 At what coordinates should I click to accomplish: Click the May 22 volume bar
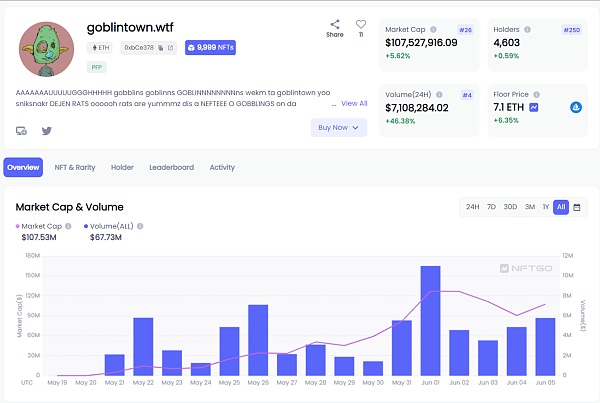(143, 347)
